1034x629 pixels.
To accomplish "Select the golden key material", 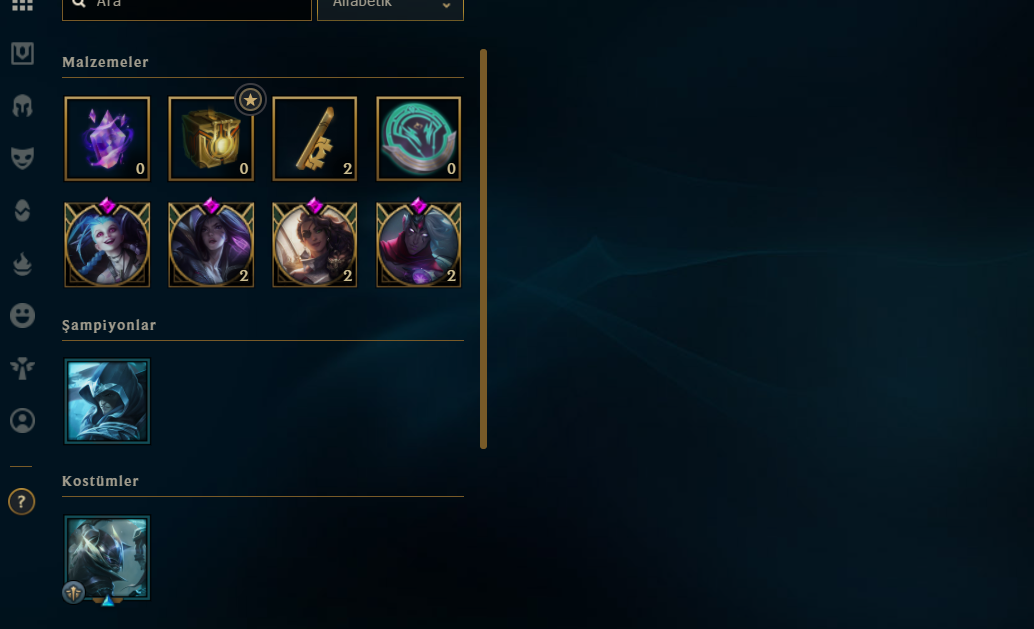I will 315,139.
